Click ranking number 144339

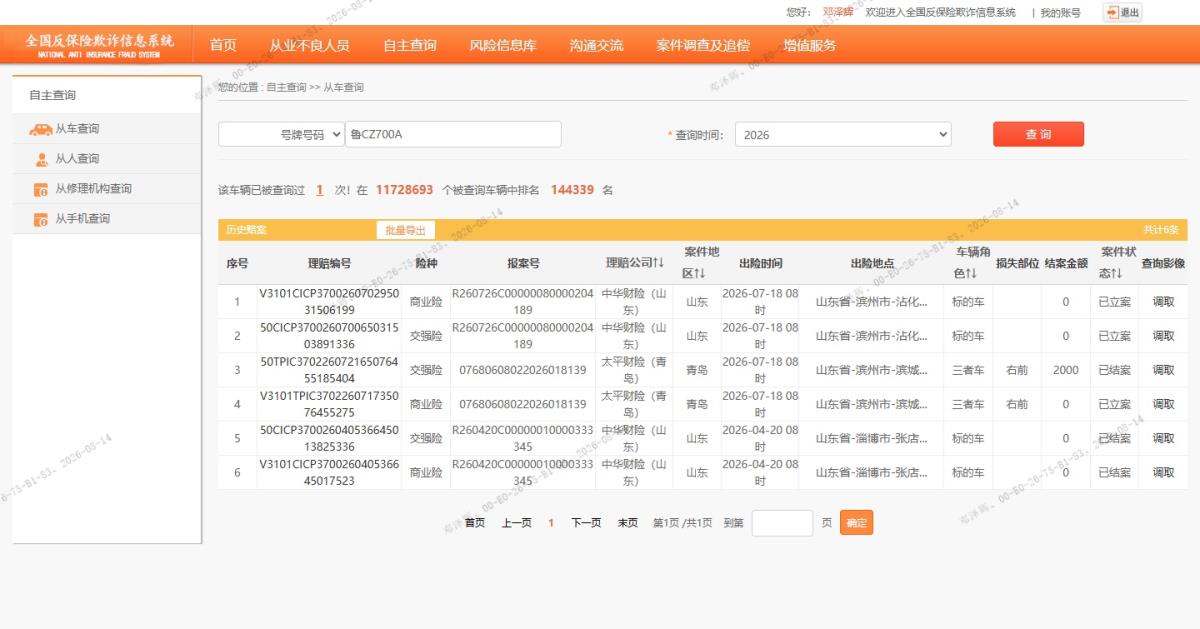pyautogui.click(x=572, y=190)
